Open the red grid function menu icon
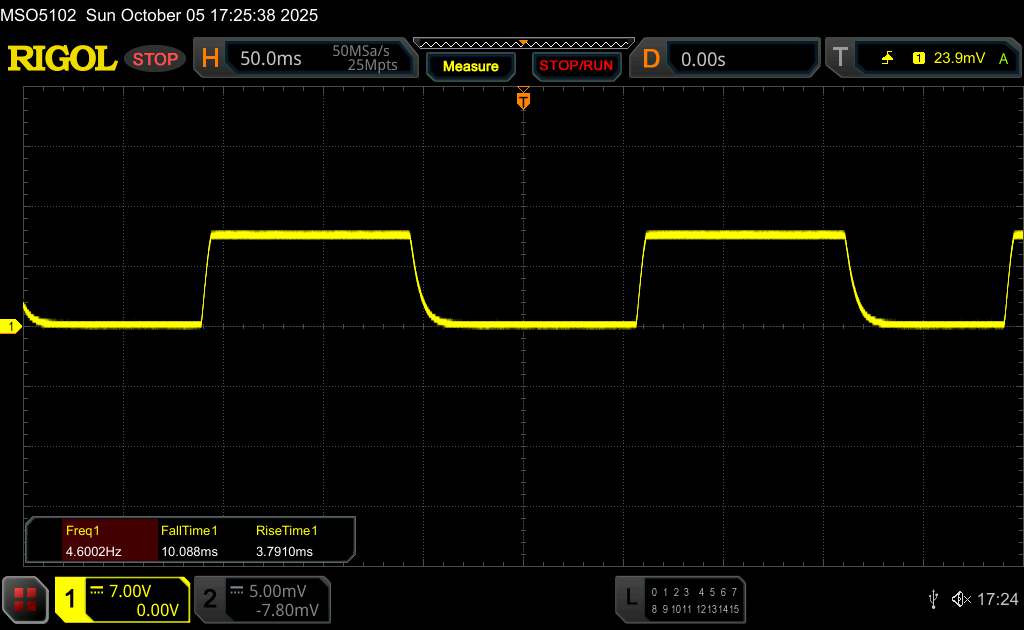 26,599
